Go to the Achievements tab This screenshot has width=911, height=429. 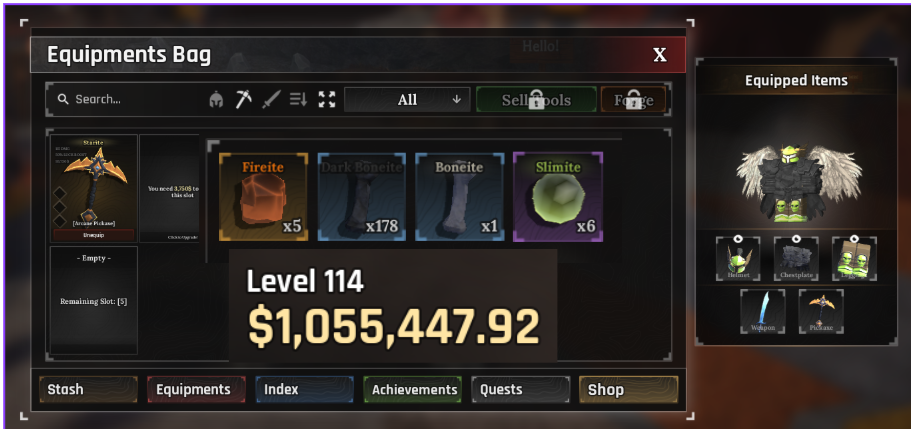413,389
